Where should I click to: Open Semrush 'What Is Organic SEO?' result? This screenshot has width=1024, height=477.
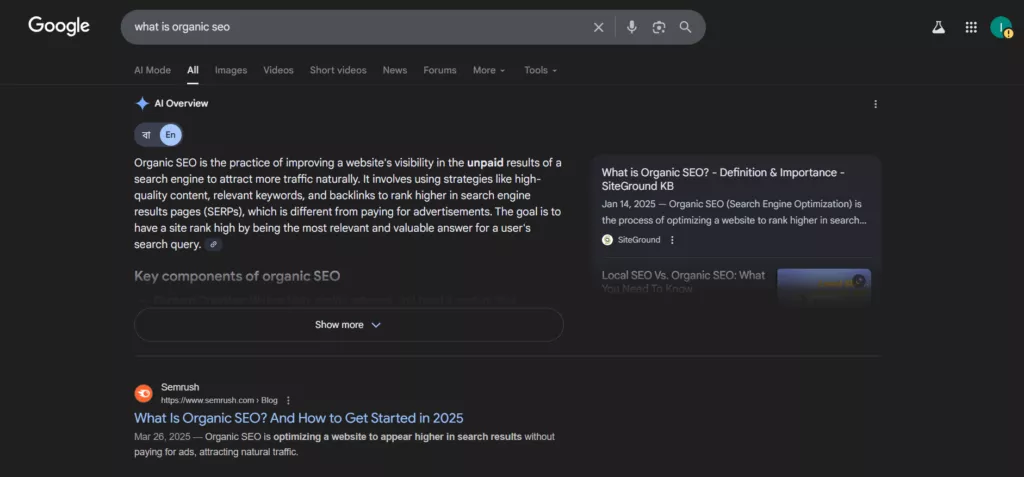click(298, 418)
